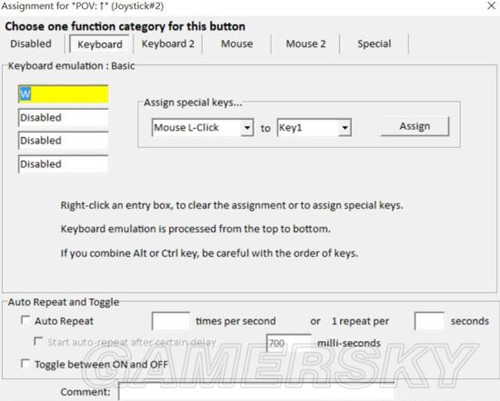Click the times per second field

coord(171,321)
